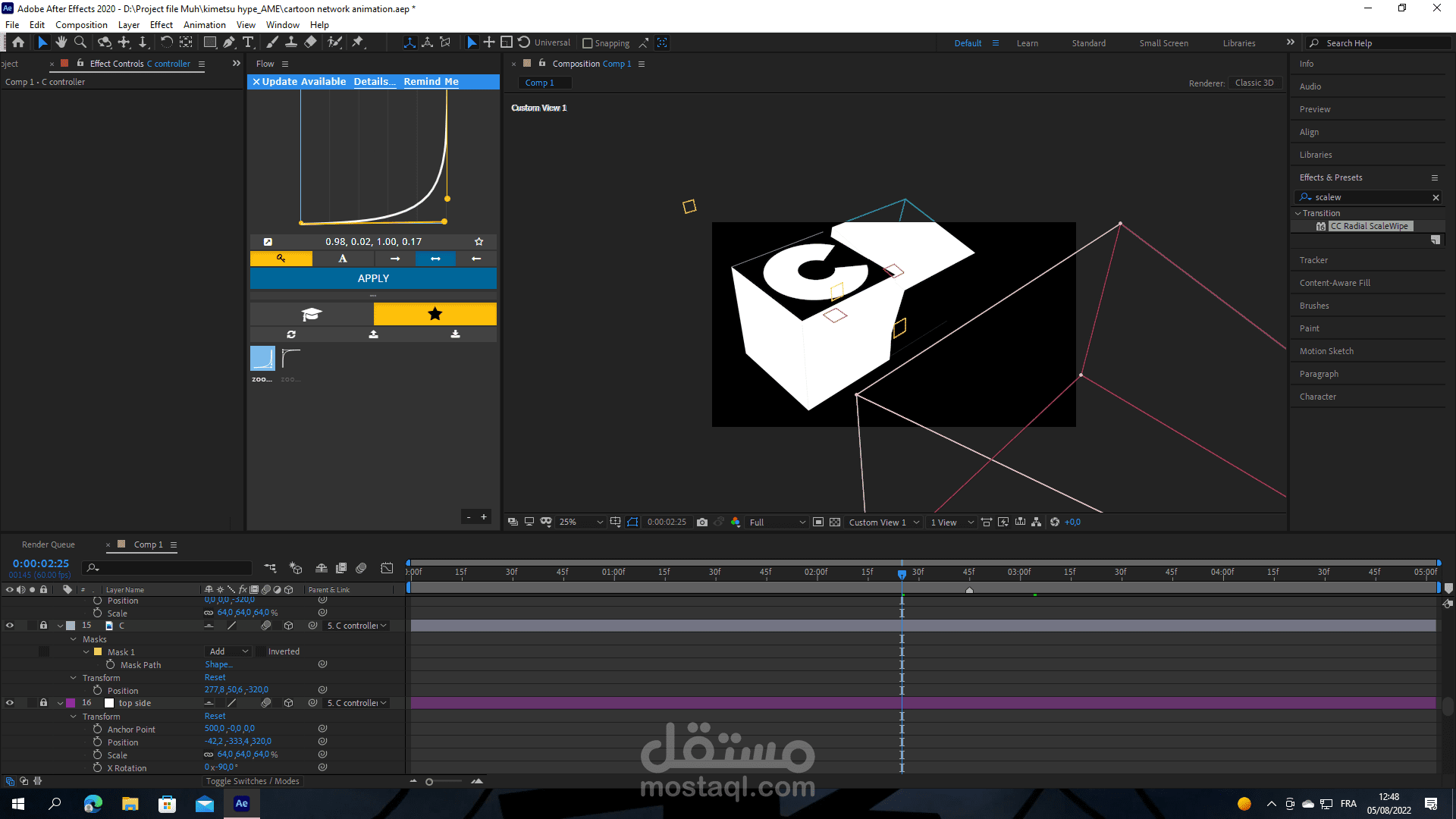Click Remind Me update link
Image resolution: width=1456 pixels, height=819 pixels.
(x=431, y=81)
